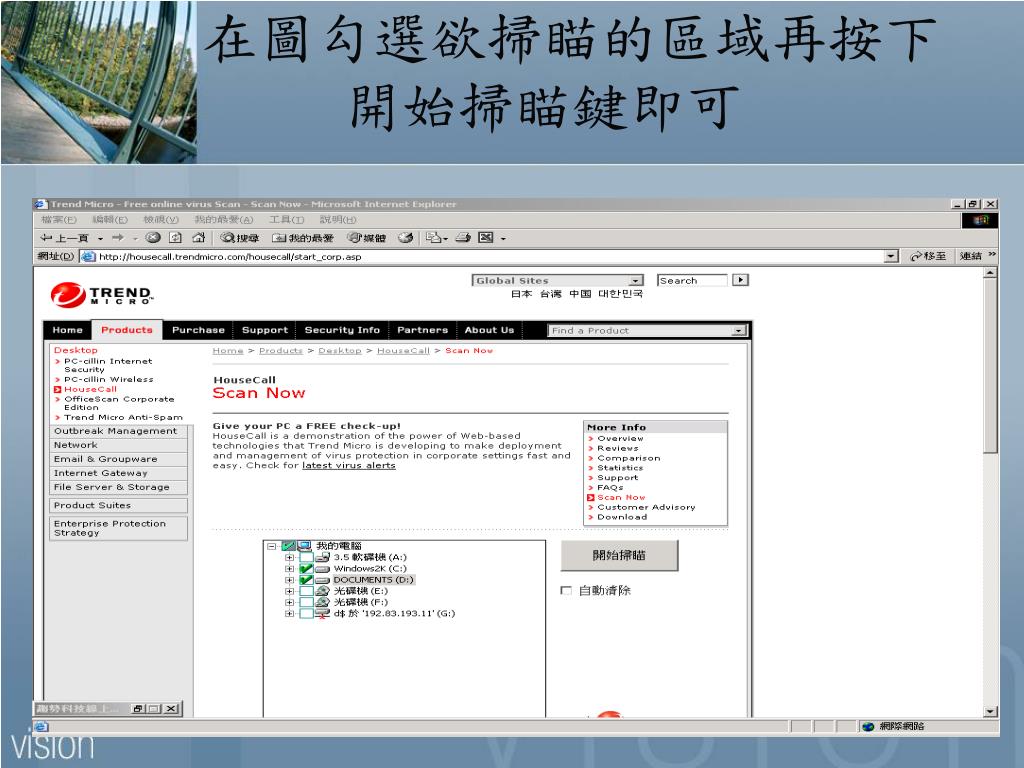This screenshot has width=1024, height=768.
Task: Click the Start Scan (開始掃瞄) button
Action: [619, 555]
